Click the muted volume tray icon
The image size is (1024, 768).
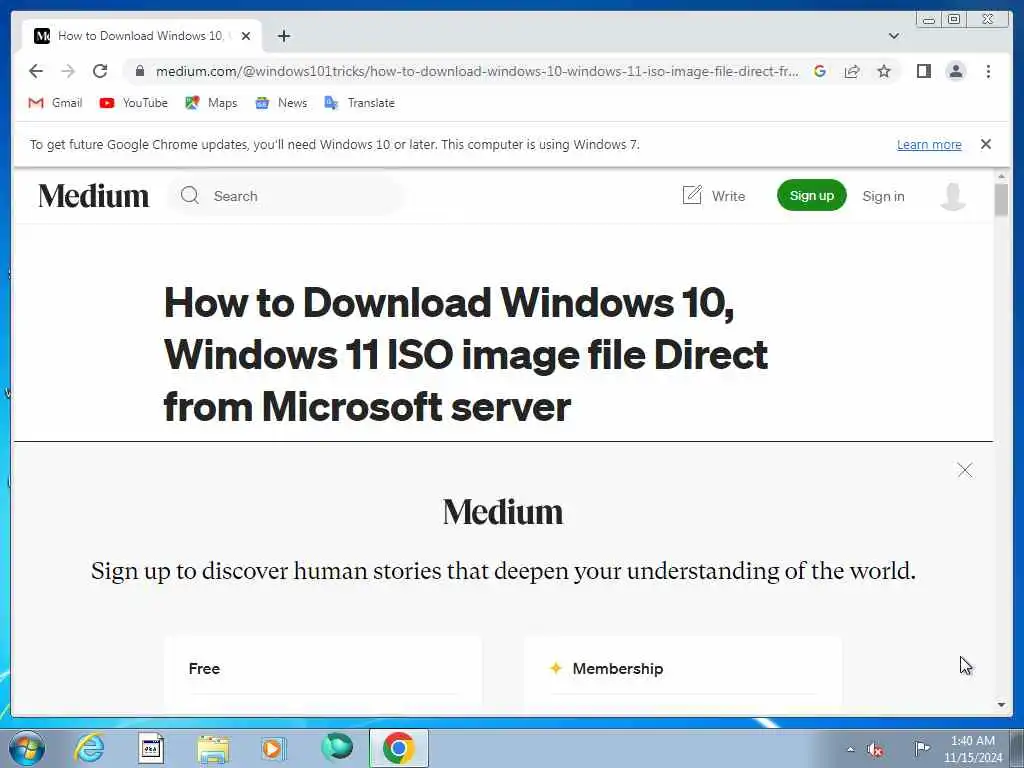875,750
